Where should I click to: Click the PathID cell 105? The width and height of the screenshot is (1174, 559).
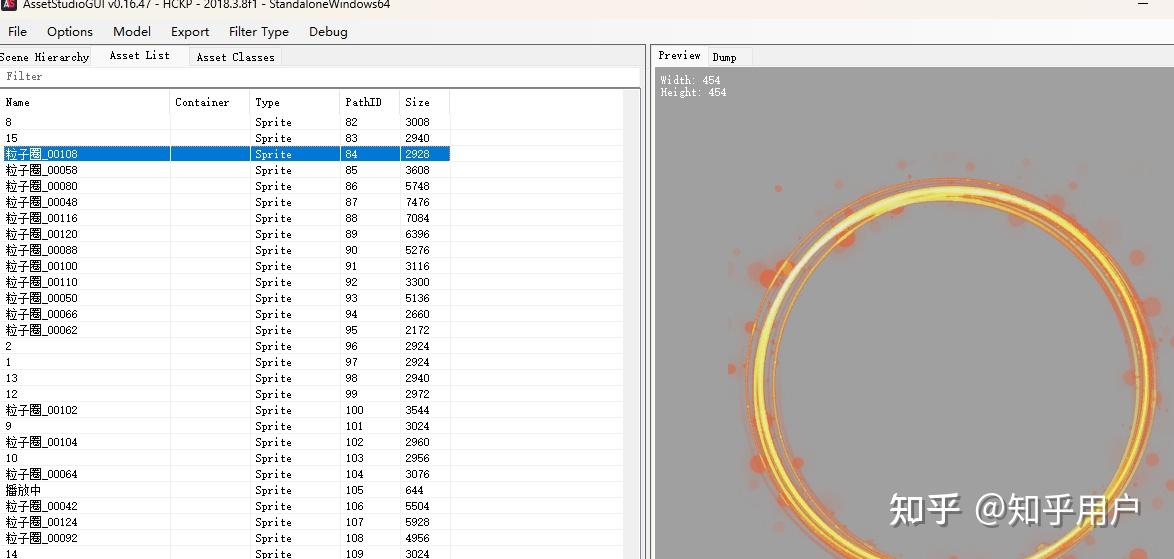pyautogui.click(x=354, y=490)
